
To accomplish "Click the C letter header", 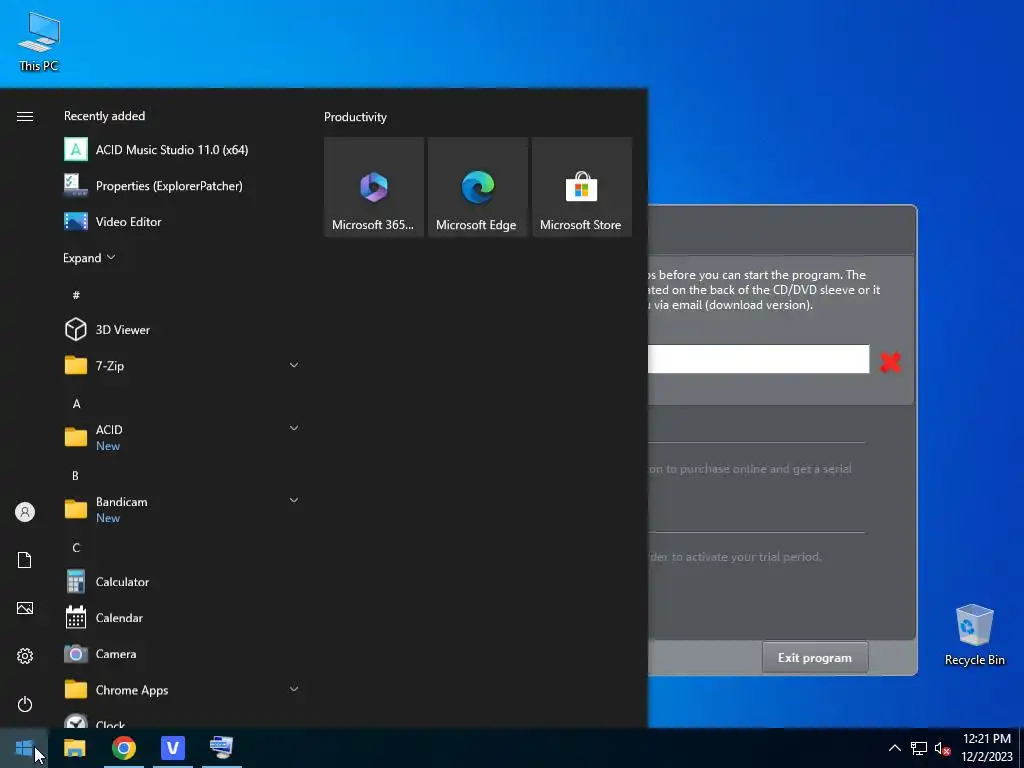I will (76, 547).
